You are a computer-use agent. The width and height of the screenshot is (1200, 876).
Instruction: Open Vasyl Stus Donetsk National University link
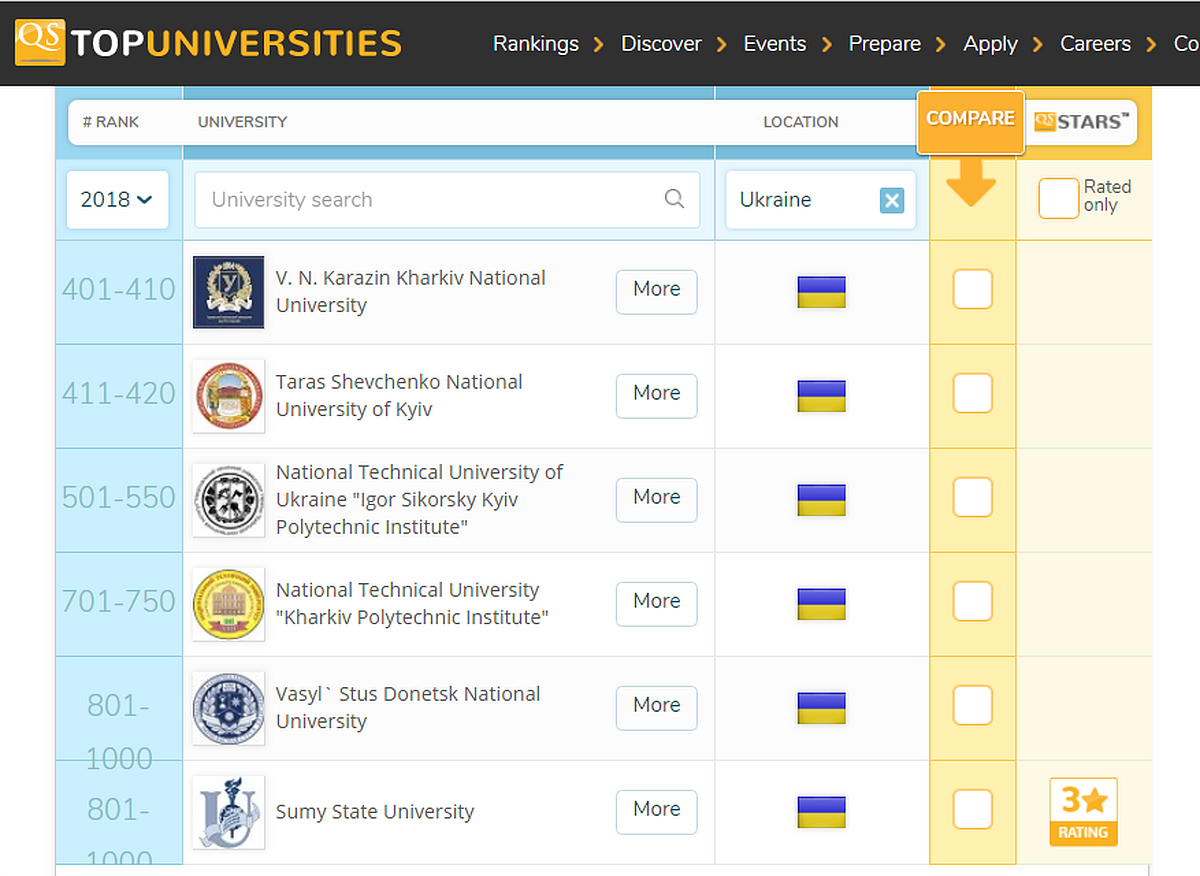coord(408,707)
